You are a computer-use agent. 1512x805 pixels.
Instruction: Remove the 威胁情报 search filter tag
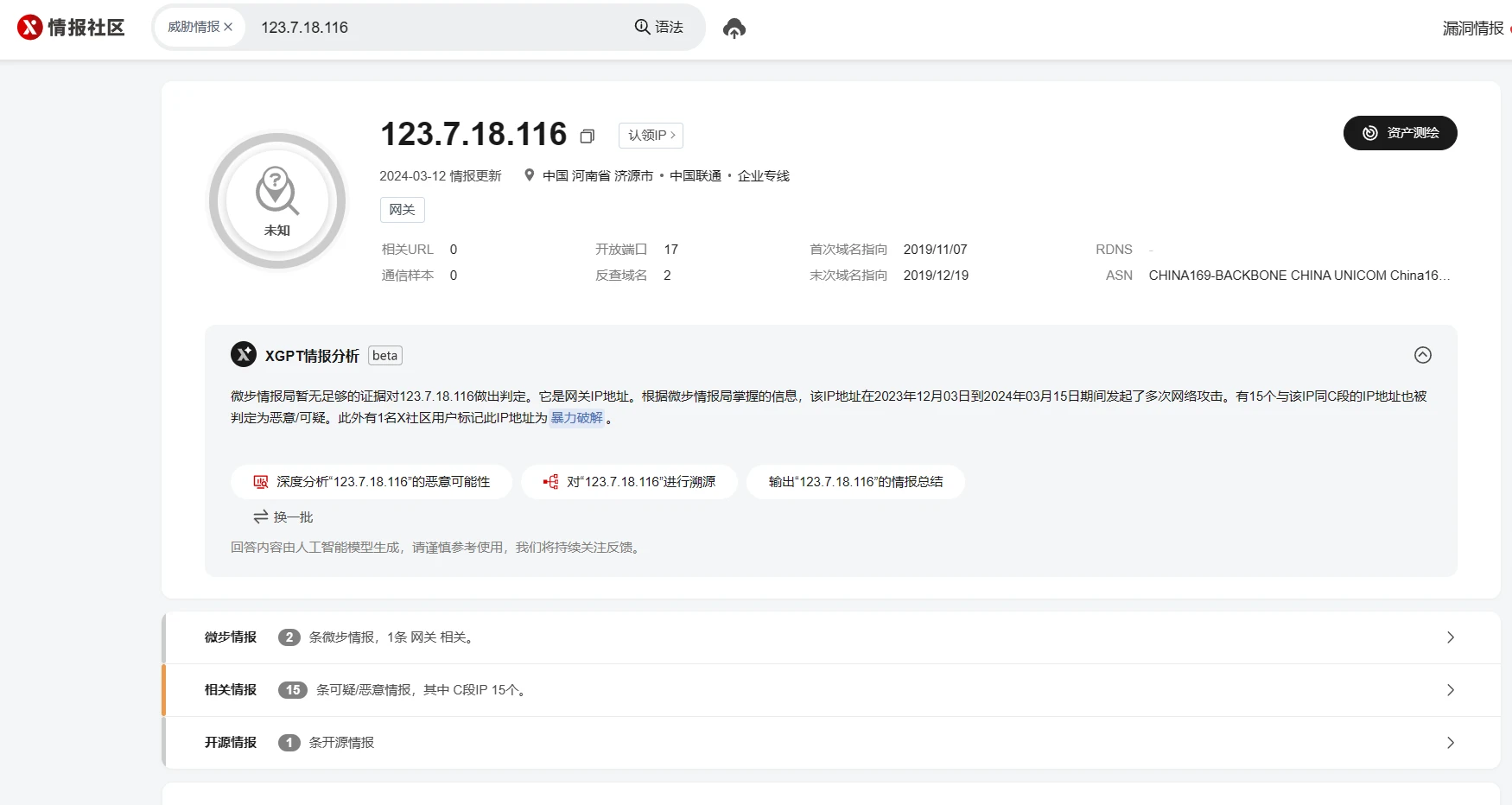228,28
